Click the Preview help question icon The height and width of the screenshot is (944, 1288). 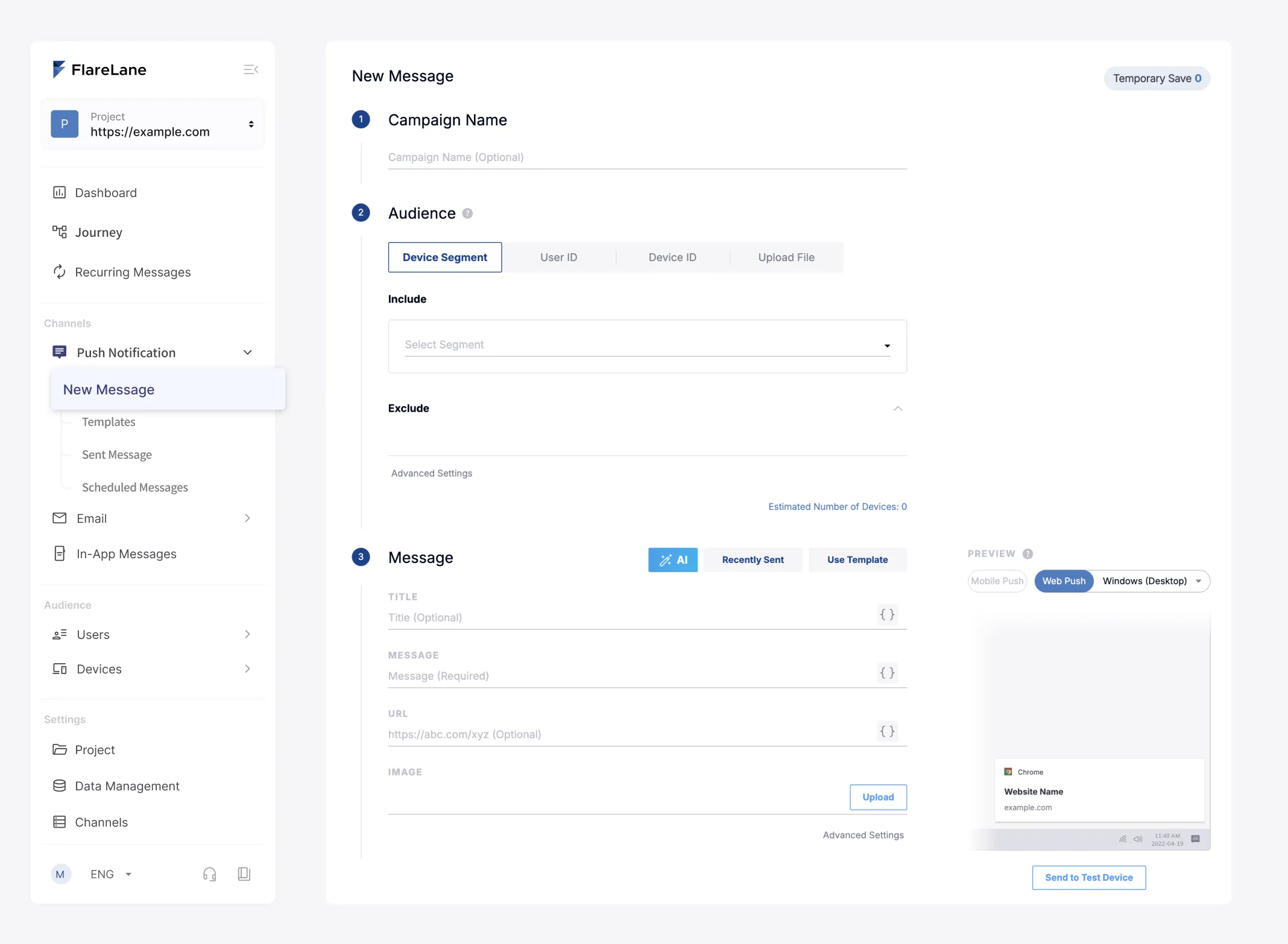tap(1028, 553)
